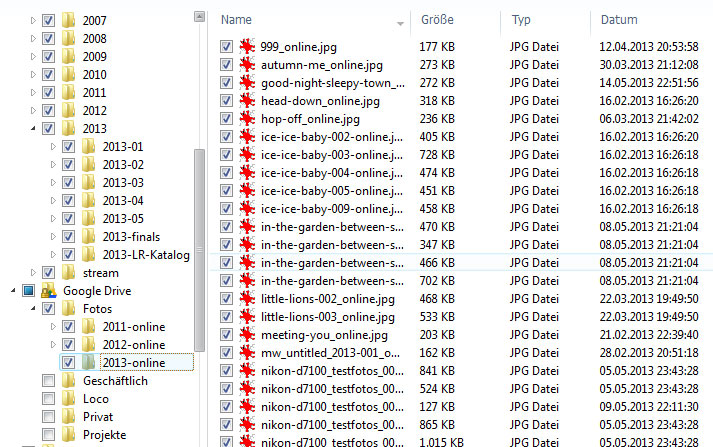This screenshot has height=447, width=713.
Task: Enable the Privat folder checkbox
Action: [x=48, y=417]
